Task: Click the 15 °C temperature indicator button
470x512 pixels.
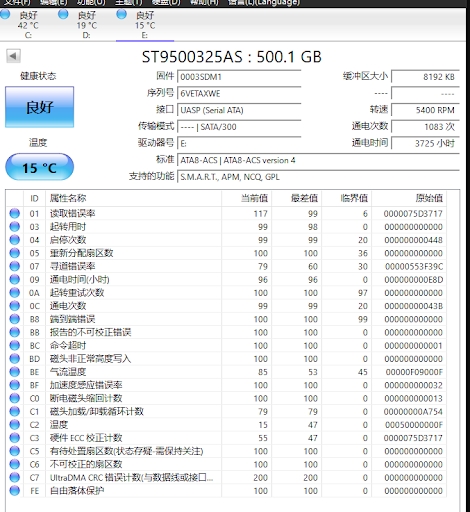Action: [x=40, y=167]
